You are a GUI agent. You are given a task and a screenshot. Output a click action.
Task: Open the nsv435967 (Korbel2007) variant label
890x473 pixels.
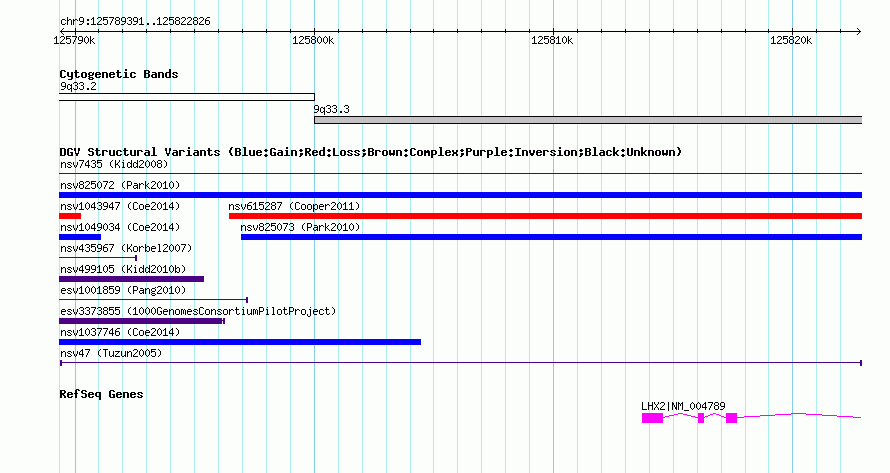126,248
